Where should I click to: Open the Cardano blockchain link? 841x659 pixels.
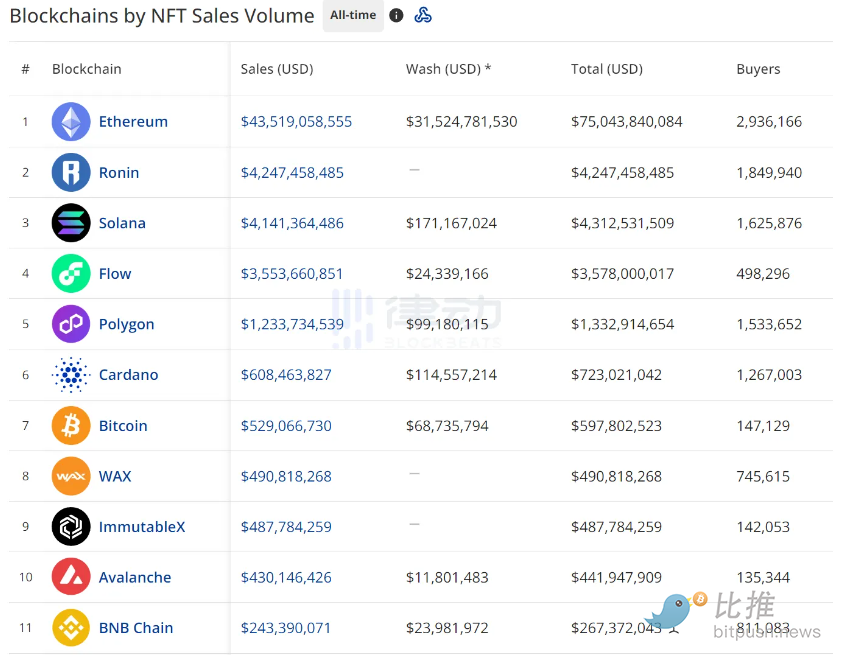(128, 375)
